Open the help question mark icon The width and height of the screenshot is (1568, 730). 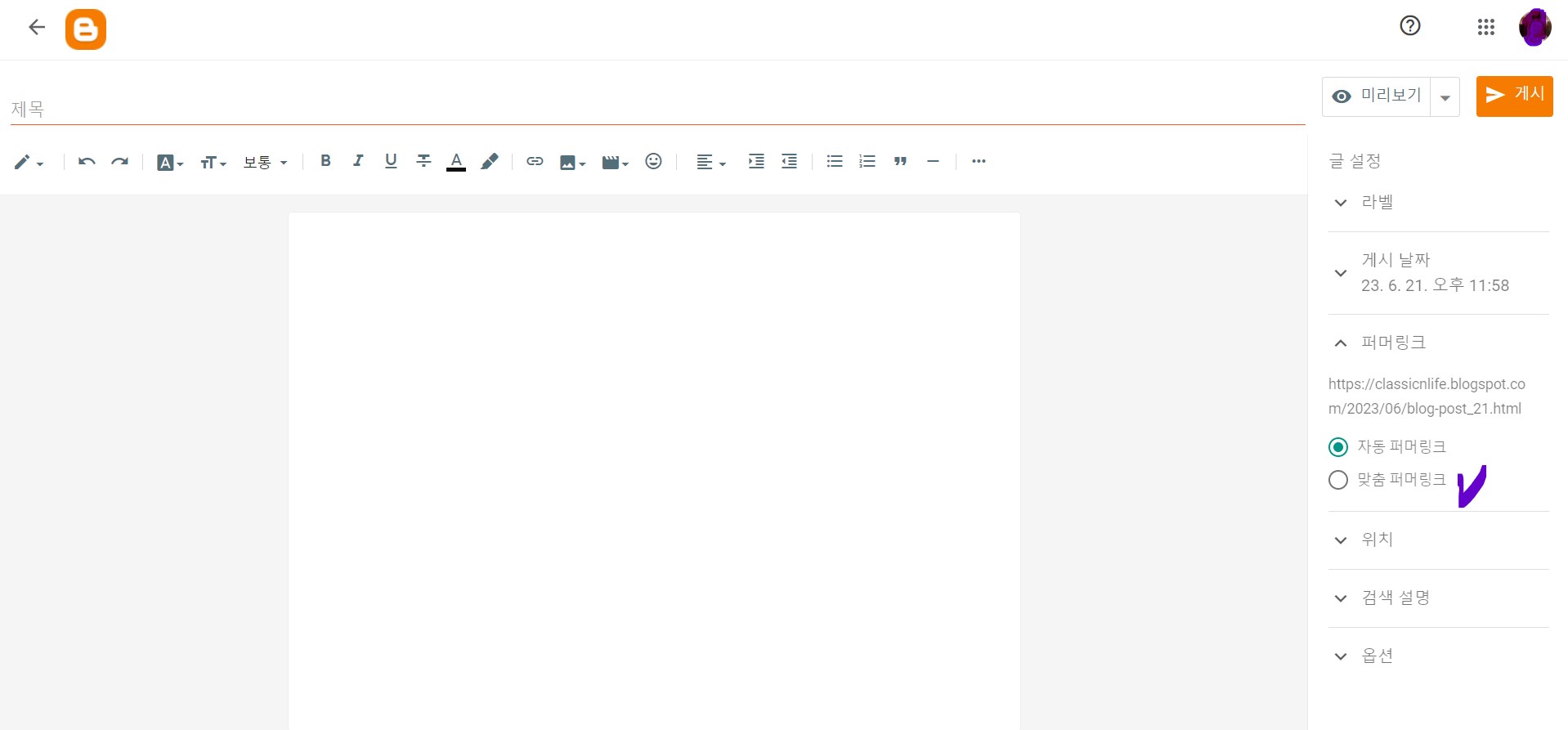click(1410, 26)
